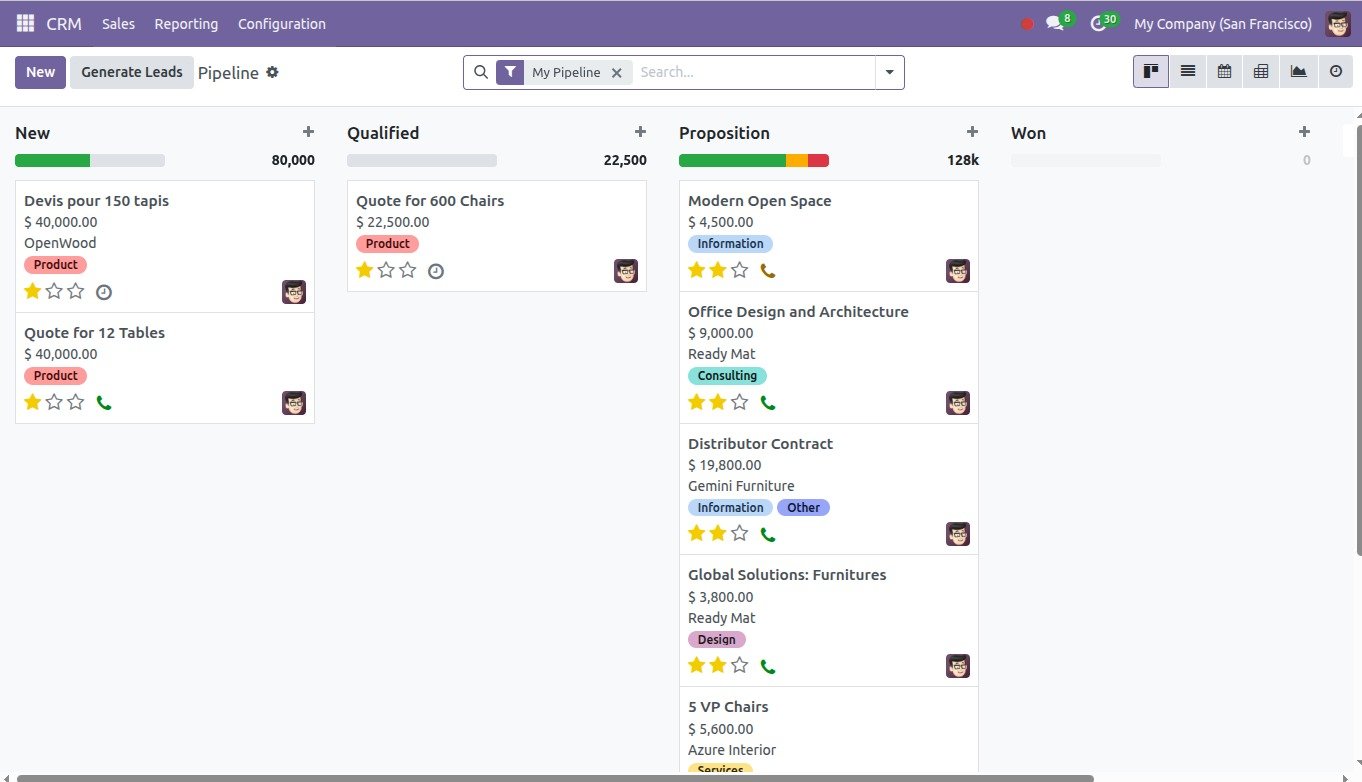The height and width of the screenshot is (782, 1362).
Task: Expand the search options dropdown arrow
Action: (889, 72)
